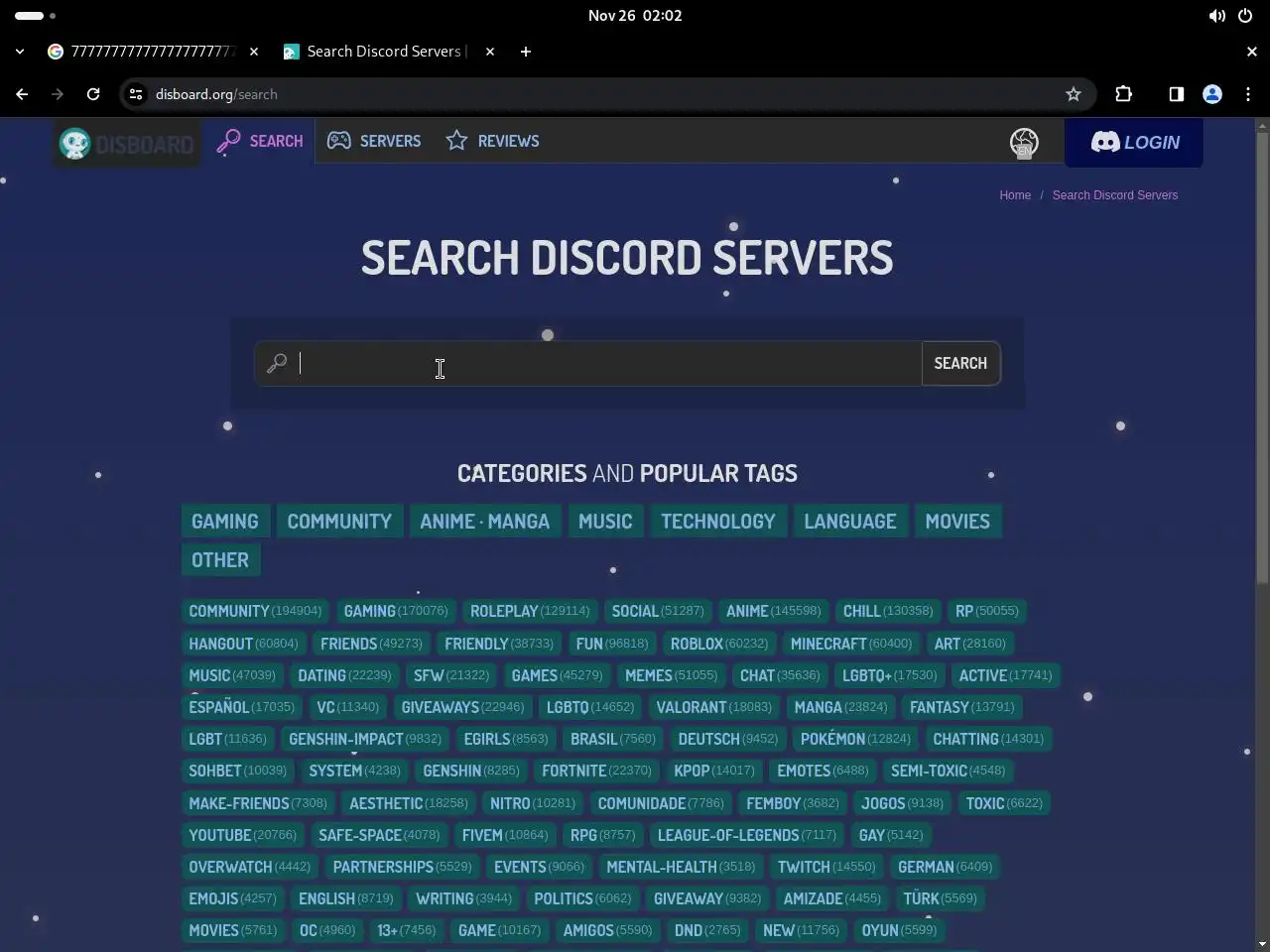Screen dimensions: 1270x952
Task: Click the Discord LOGIN button
Action: pos(1134,143)
